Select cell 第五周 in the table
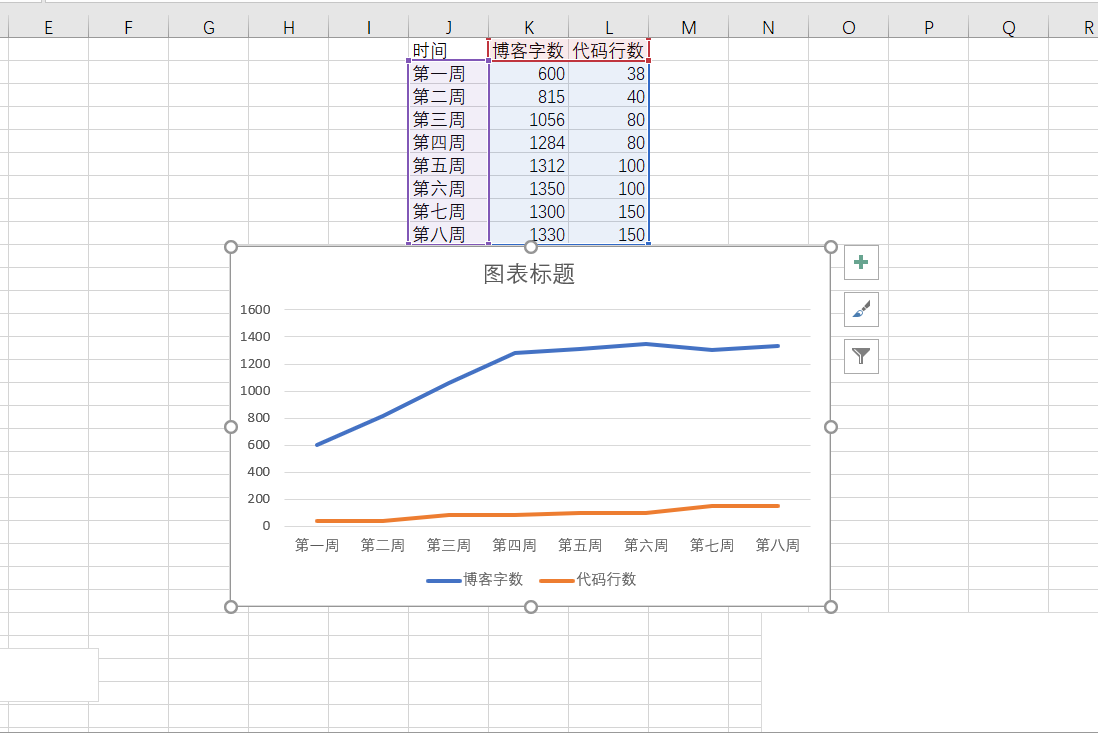 coord(448,165)
